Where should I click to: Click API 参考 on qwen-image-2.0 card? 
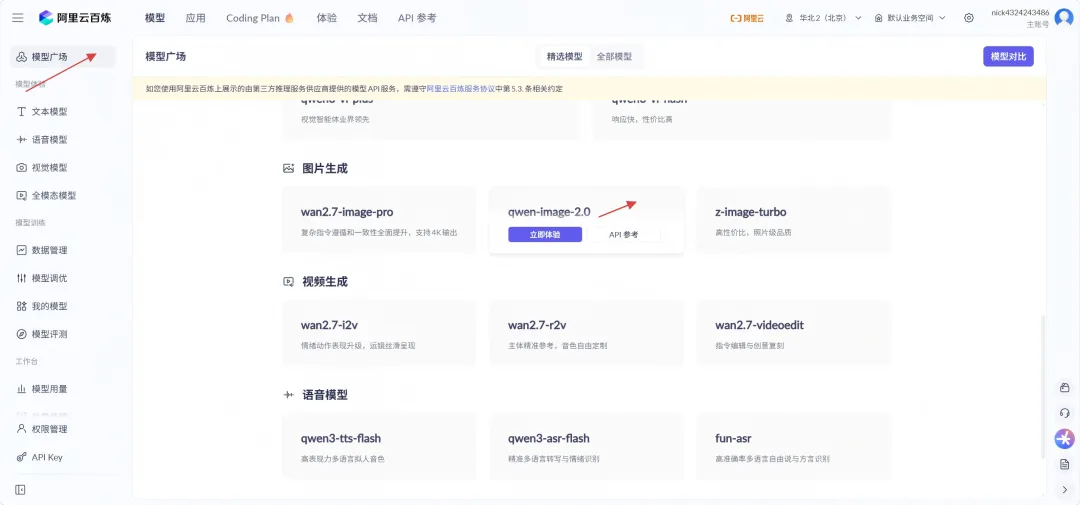click(x=623, y=235)
